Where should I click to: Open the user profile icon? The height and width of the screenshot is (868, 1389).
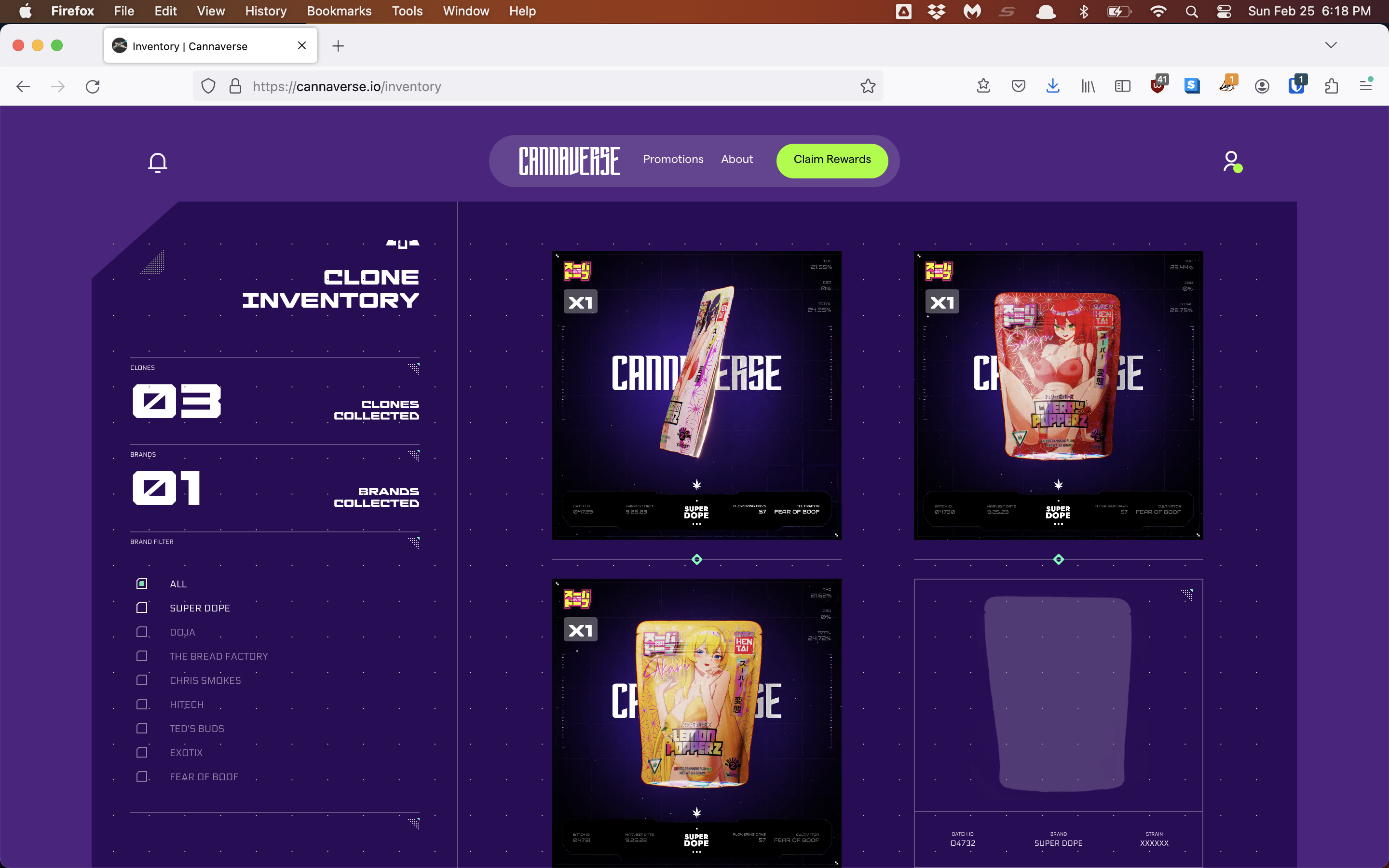click(1231, 162)
